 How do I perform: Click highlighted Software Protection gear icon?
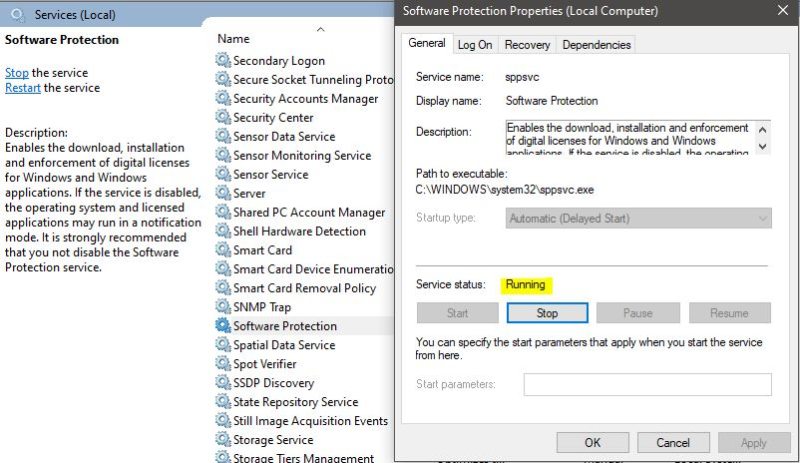click(223, 325)
